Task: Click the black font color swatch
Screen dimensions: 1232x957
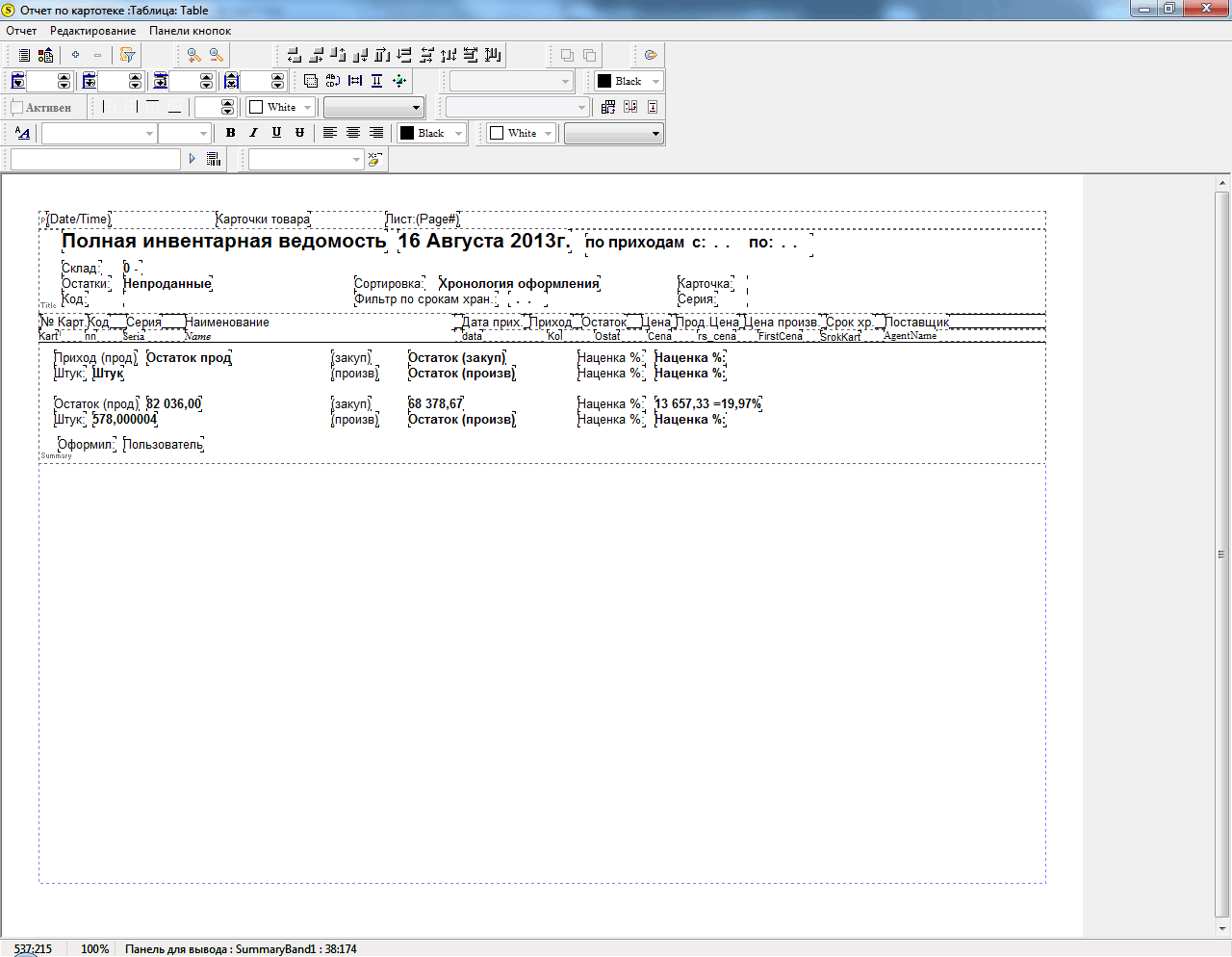Action: 407,133
